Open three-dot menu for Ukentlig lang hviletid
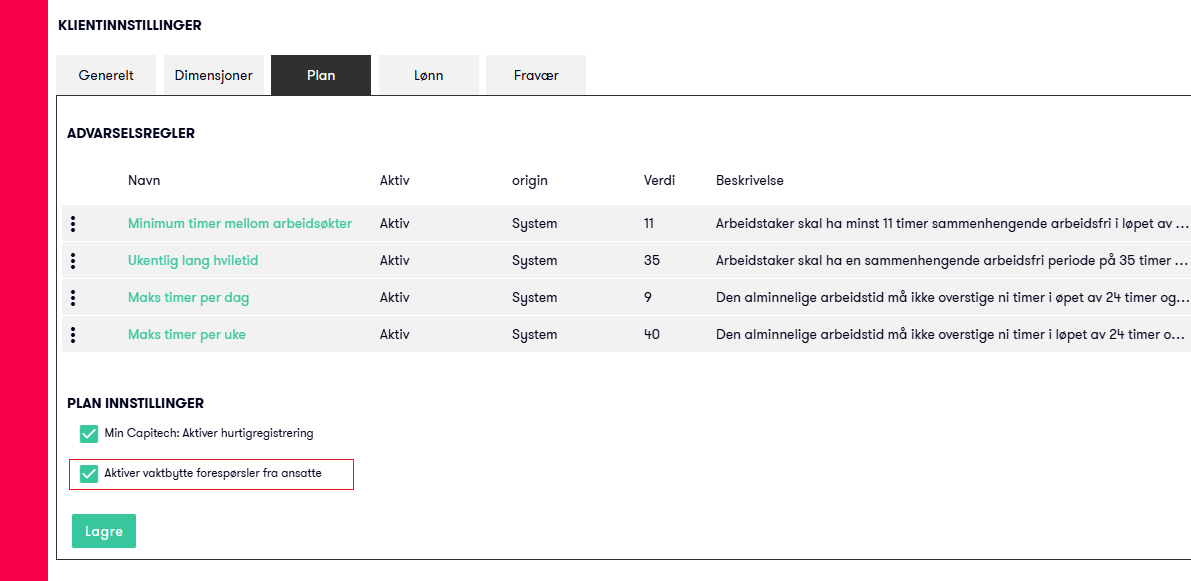This screenshot has height=581, width=1191. point(73,261)
